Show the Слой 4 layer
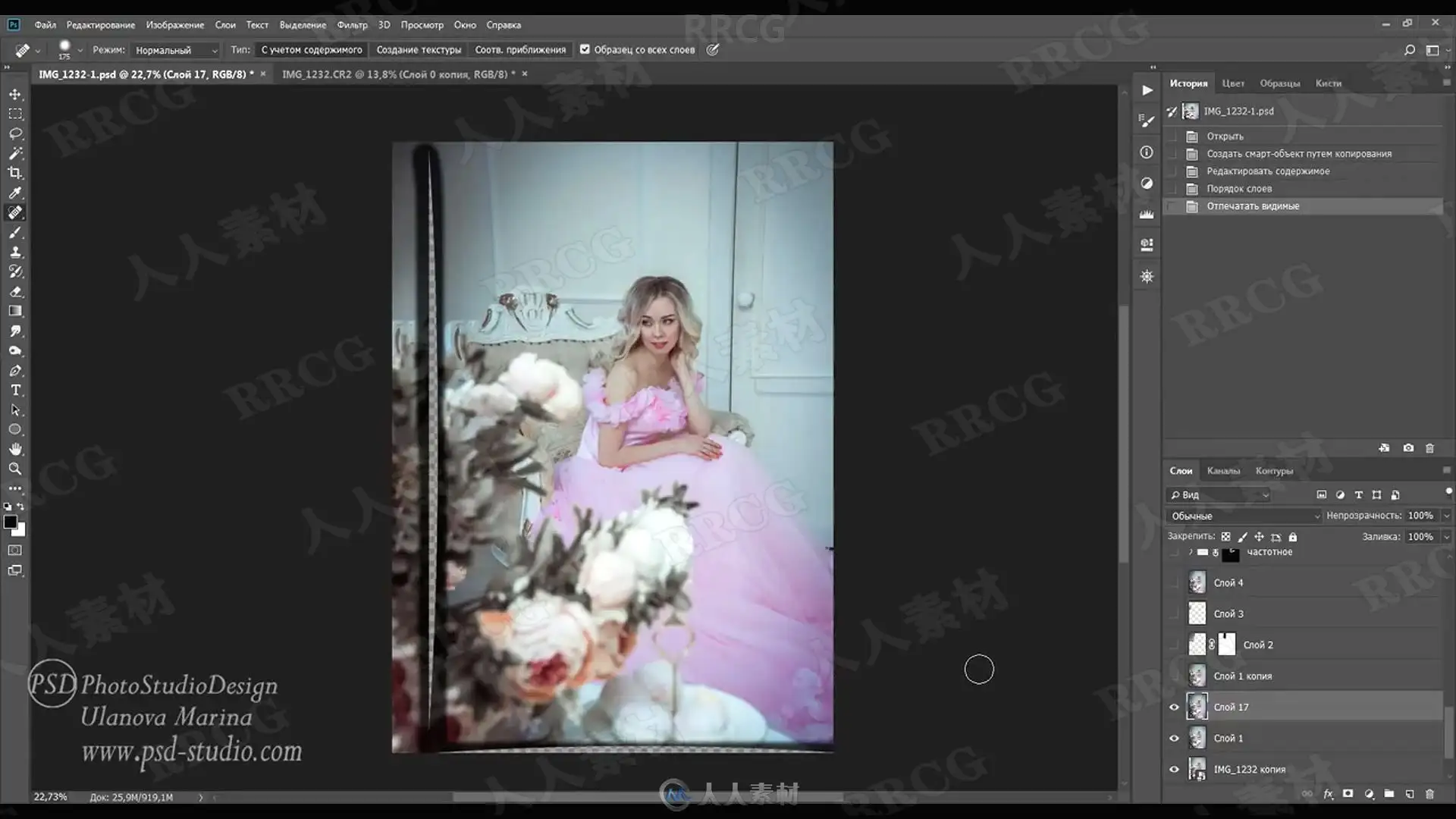 (1175, 582)
